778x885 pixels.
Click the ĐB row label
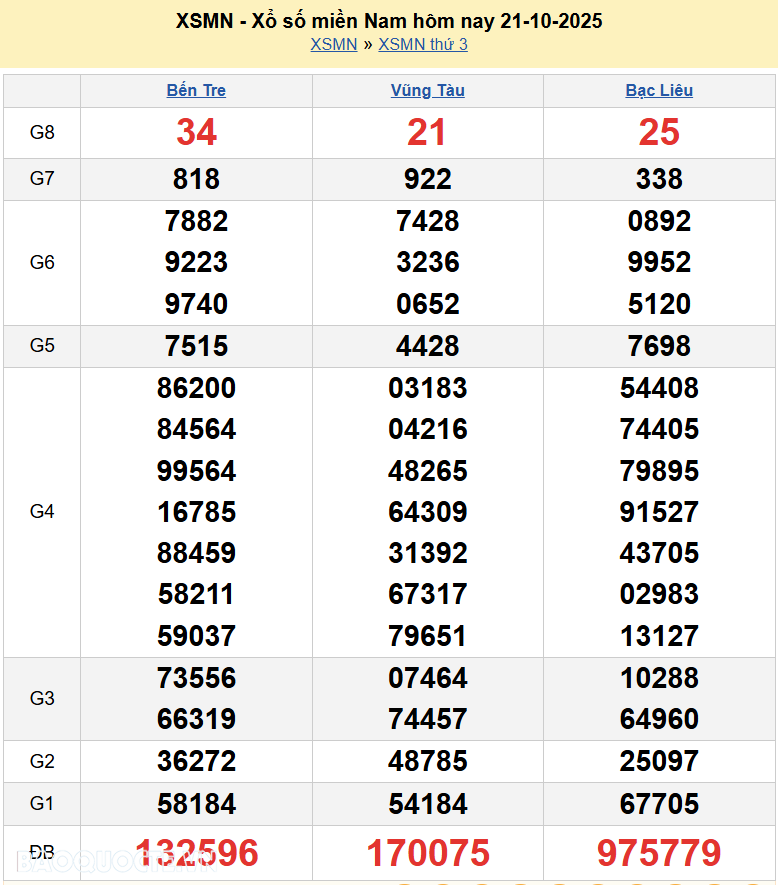[42, 853]
